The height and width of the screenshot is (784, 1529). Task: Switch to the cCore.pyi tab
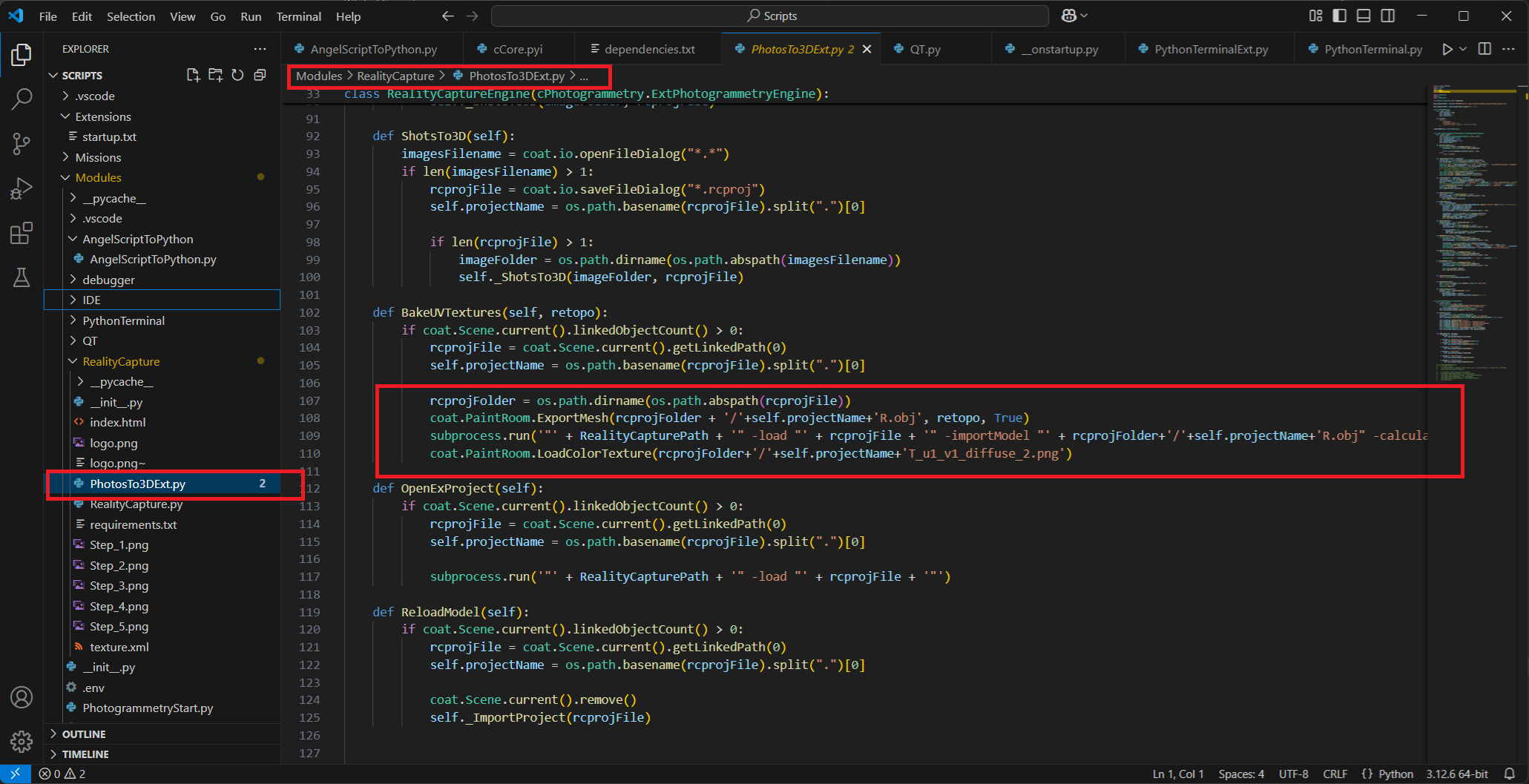pyautogui.click(x=517, y=49)
